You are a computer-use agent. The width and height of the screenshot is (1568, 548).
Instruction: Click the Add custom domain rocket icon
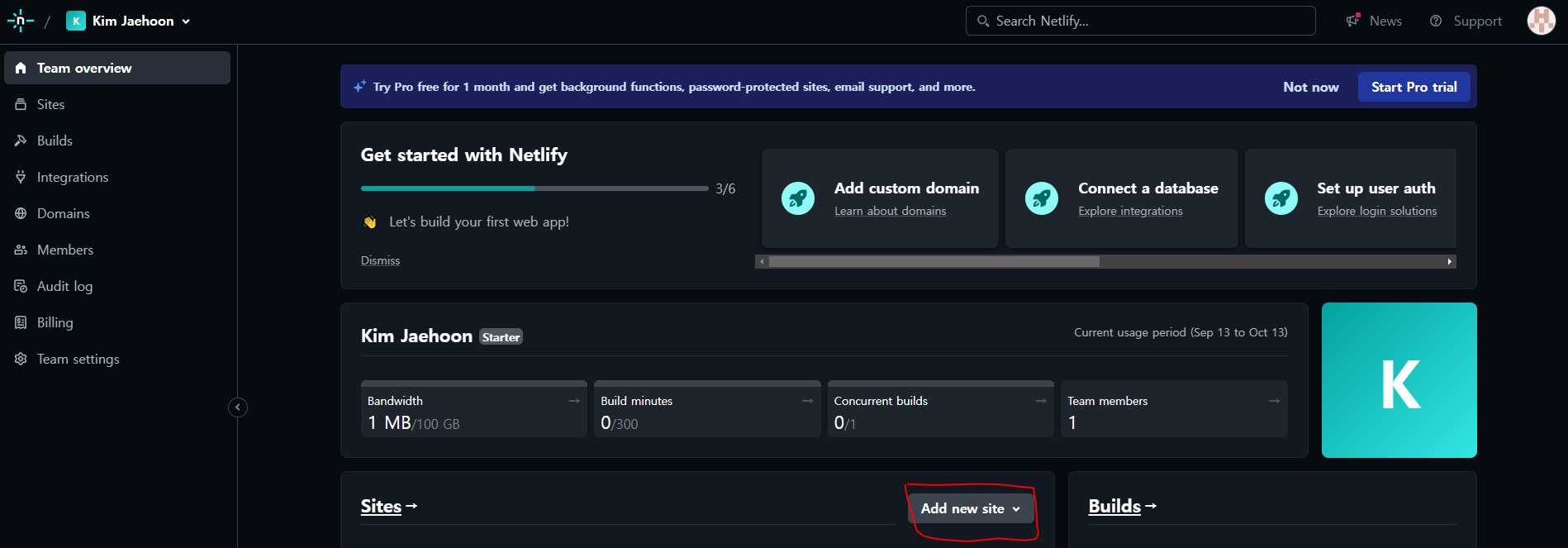tap(798, 198)
